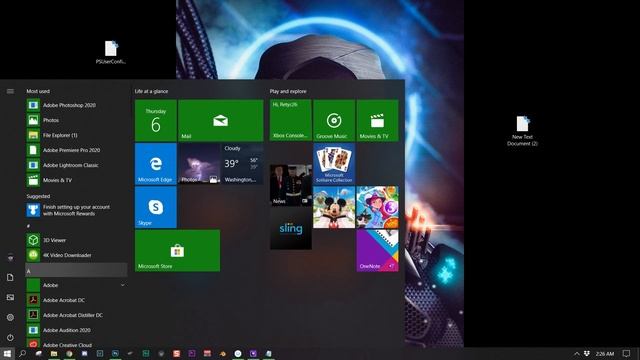
Task: Open Adobe Creative Cloud
Action: tap(76, 344)
